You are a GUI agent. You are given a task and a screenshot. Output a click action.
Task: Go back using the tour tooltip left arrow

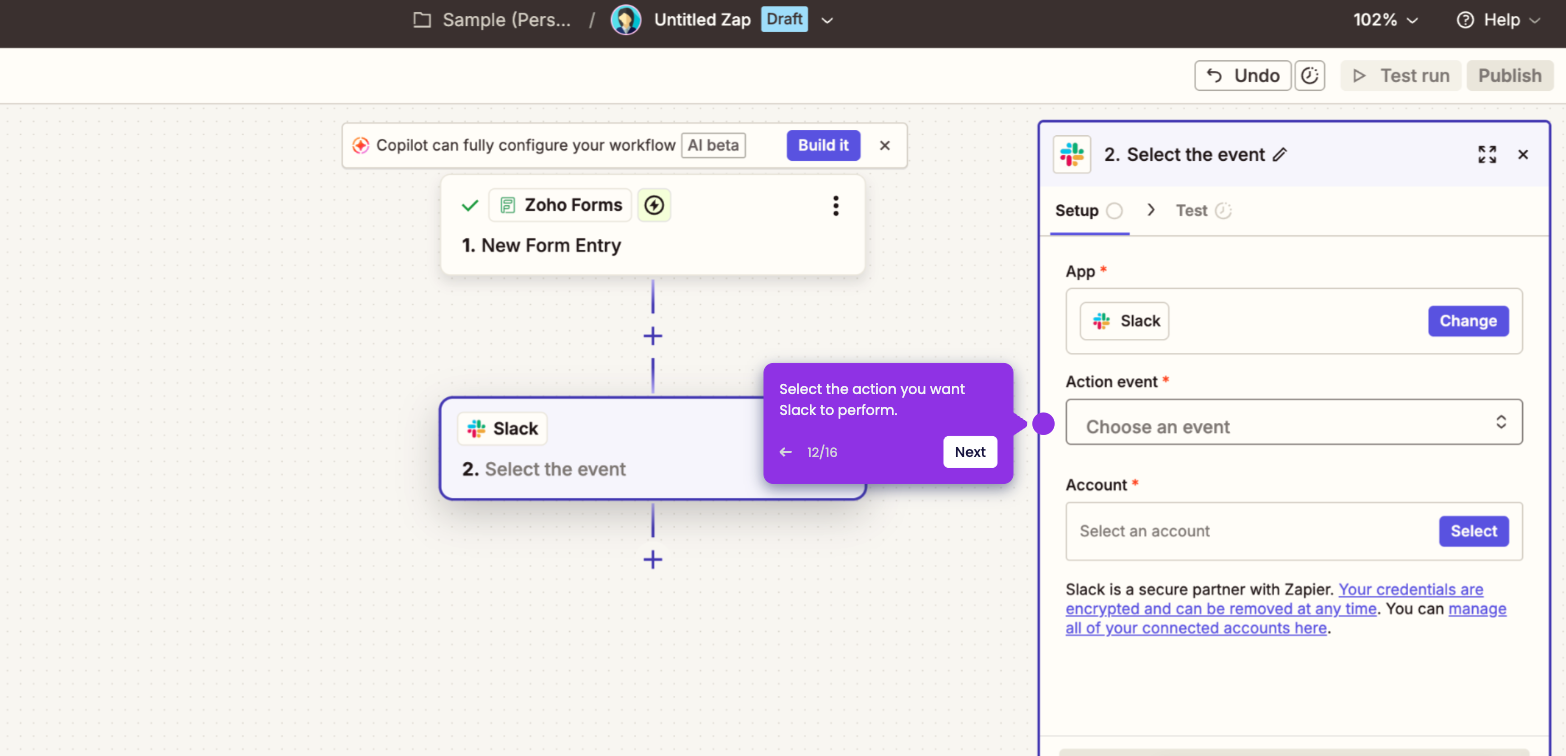785,452
